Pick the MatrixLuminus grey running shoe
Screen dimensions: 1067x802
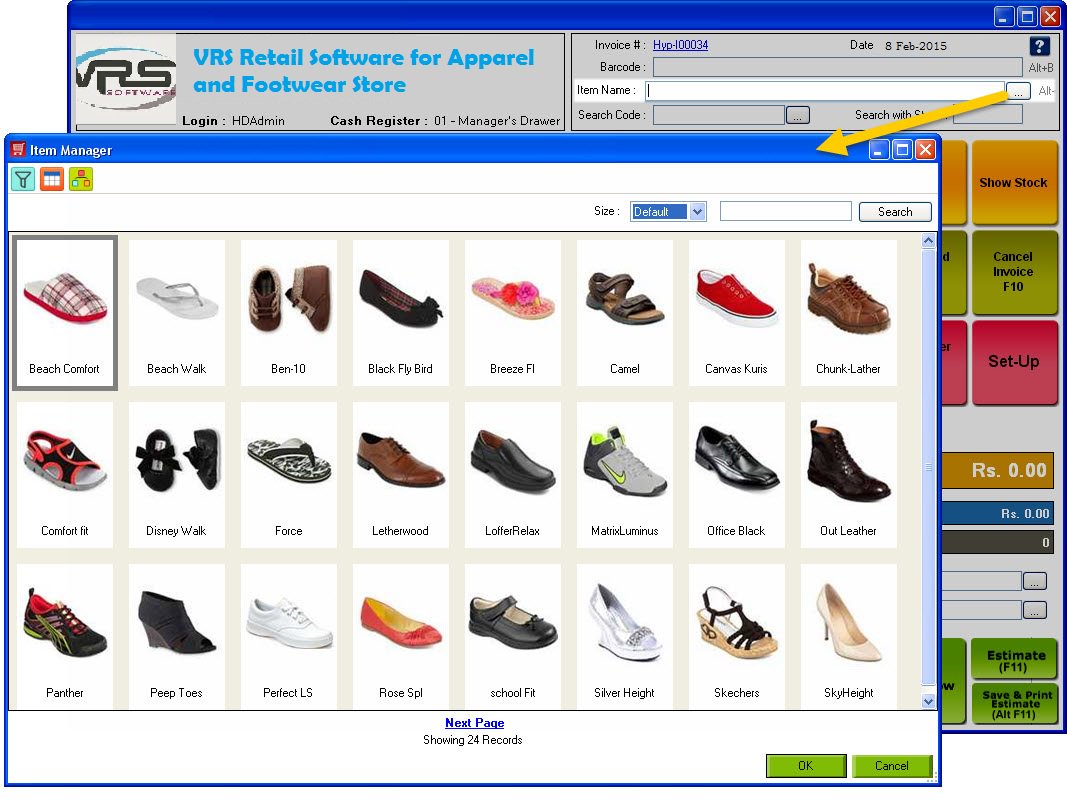625,475
